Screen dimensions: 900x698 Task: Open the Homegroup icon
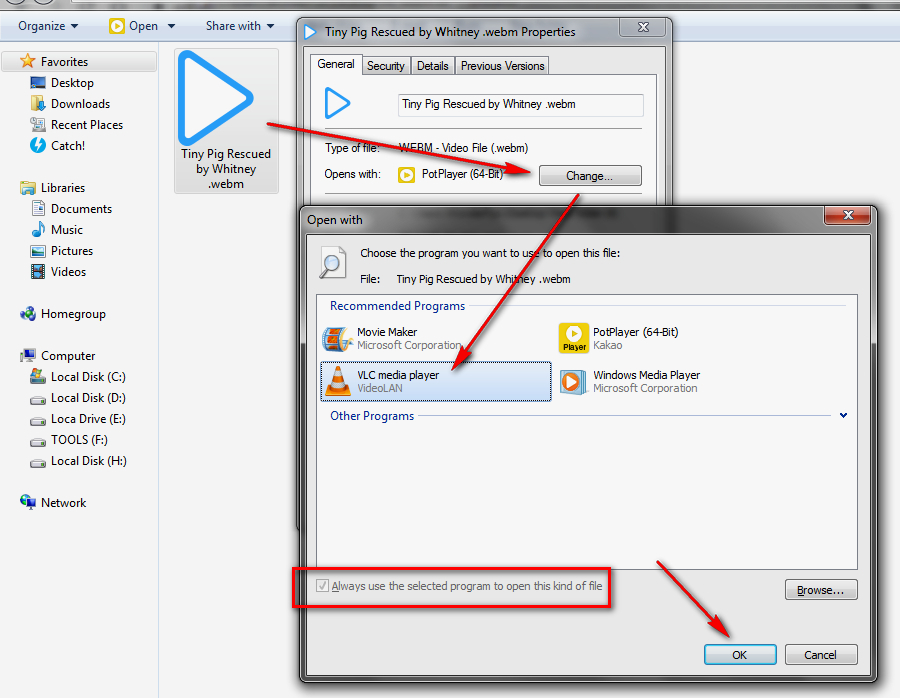28,313
